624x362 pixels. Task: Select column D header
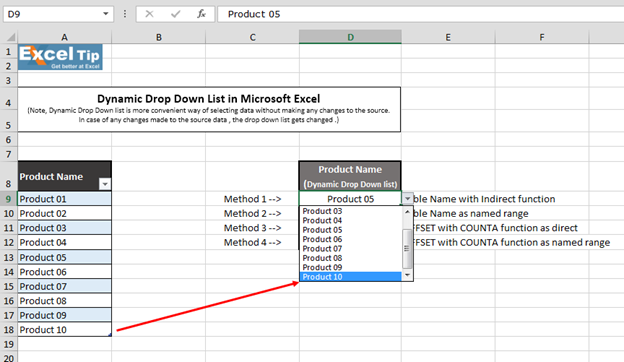point(350,37)
